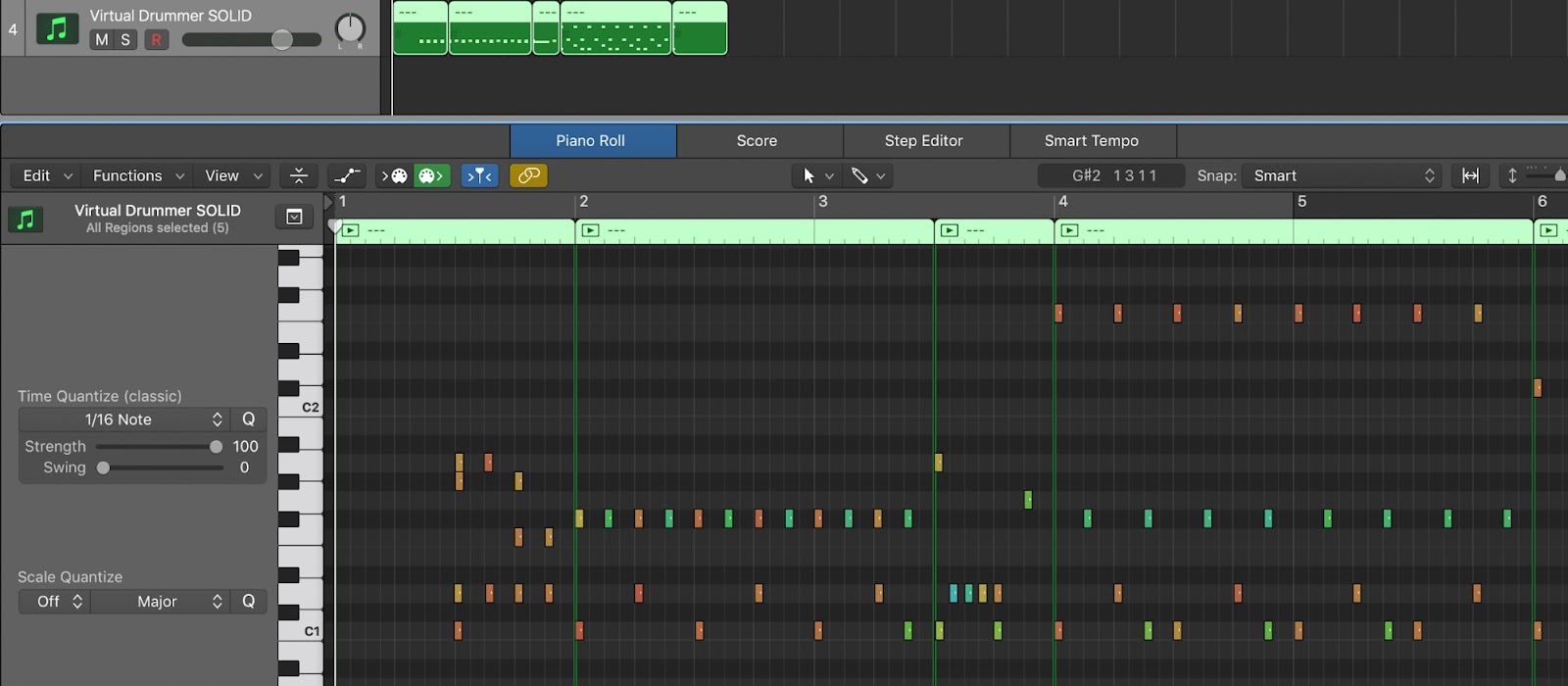
Task: Solo the Virtual Drummer SOLID track
Action: tap(125, 39)
